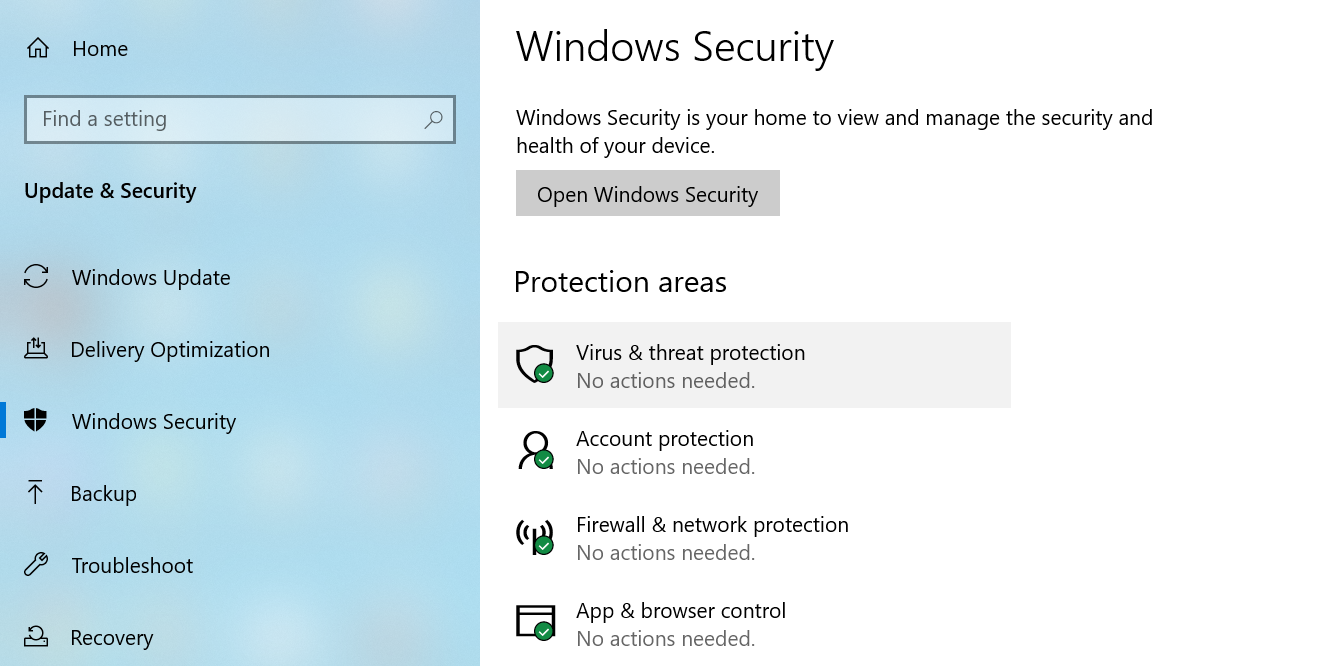The height and width of the screenshot is (666, 1334).
Task: Click the Delivery Optimization icon
Action: [x=35, y=349]
